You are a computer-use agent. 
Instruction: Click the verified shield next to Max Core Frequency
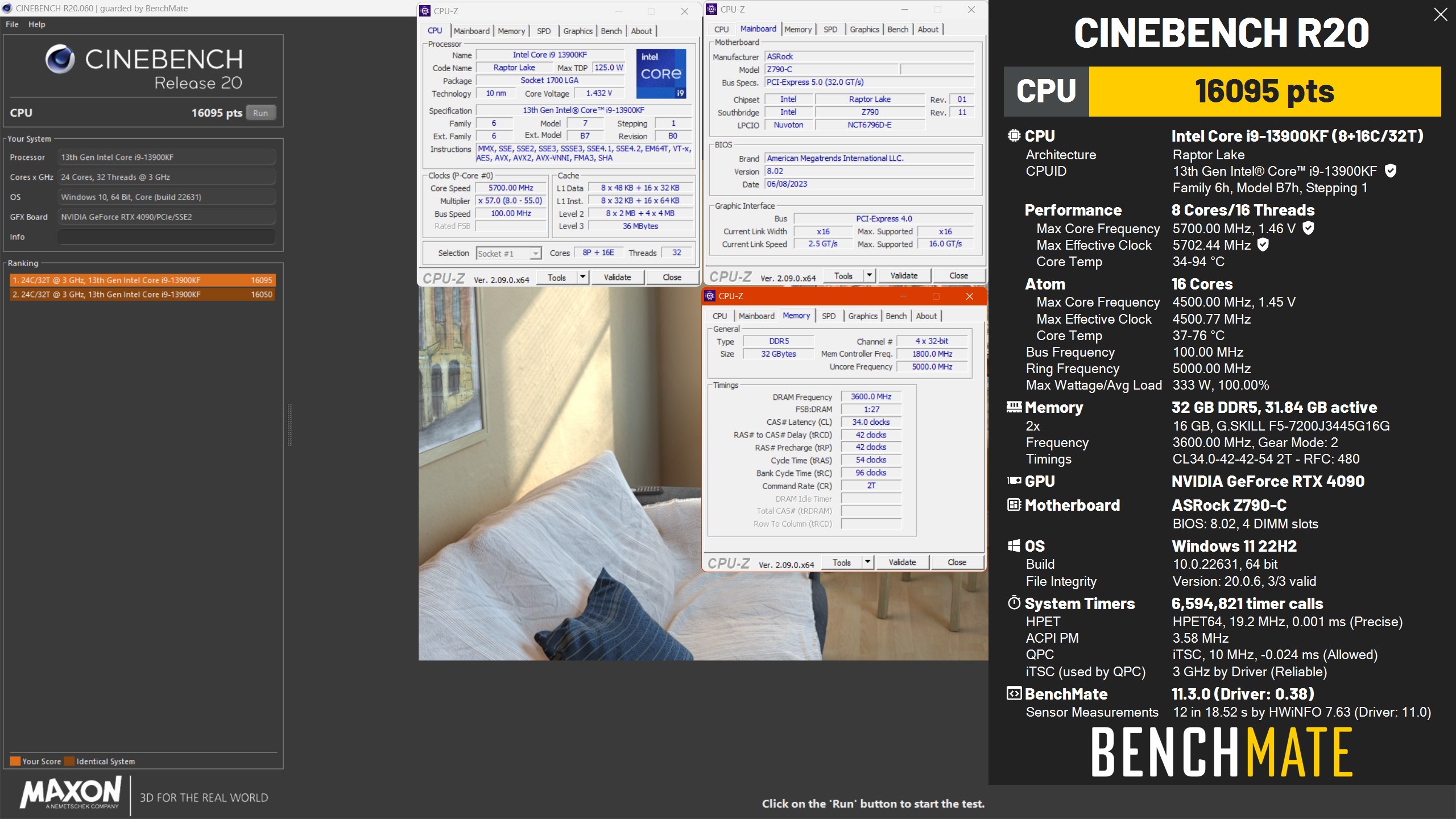pos(1308,228)
